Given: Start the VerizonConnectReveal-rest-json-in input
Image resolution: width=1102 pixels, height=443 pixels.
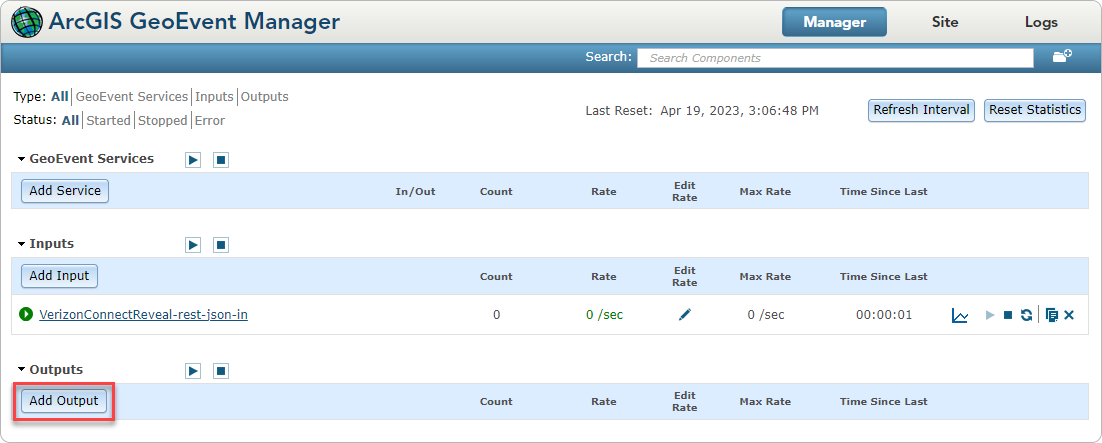Looking at the screenshot, I should [x=990, y=315].
